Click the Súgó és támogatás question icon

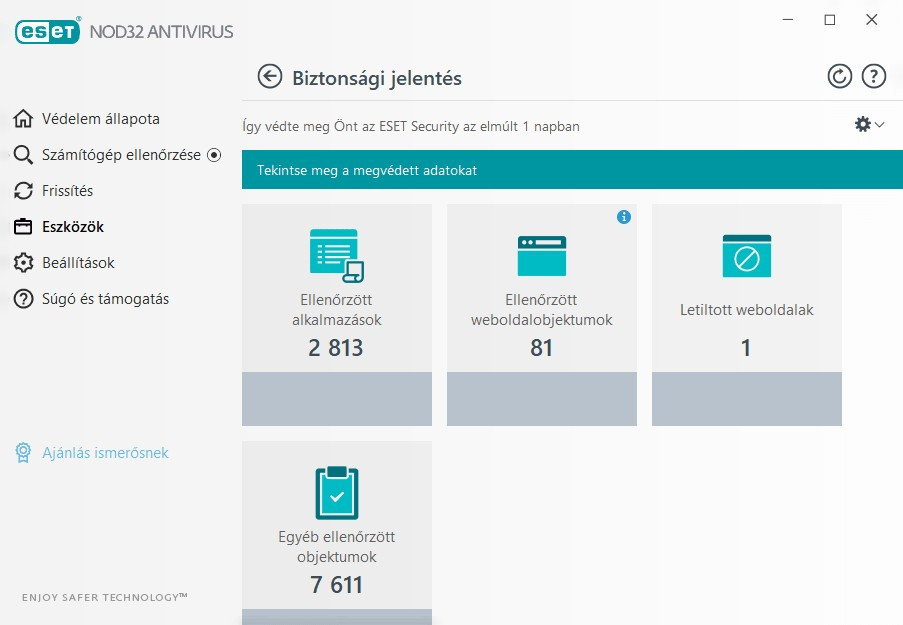[x=23, y=299]
